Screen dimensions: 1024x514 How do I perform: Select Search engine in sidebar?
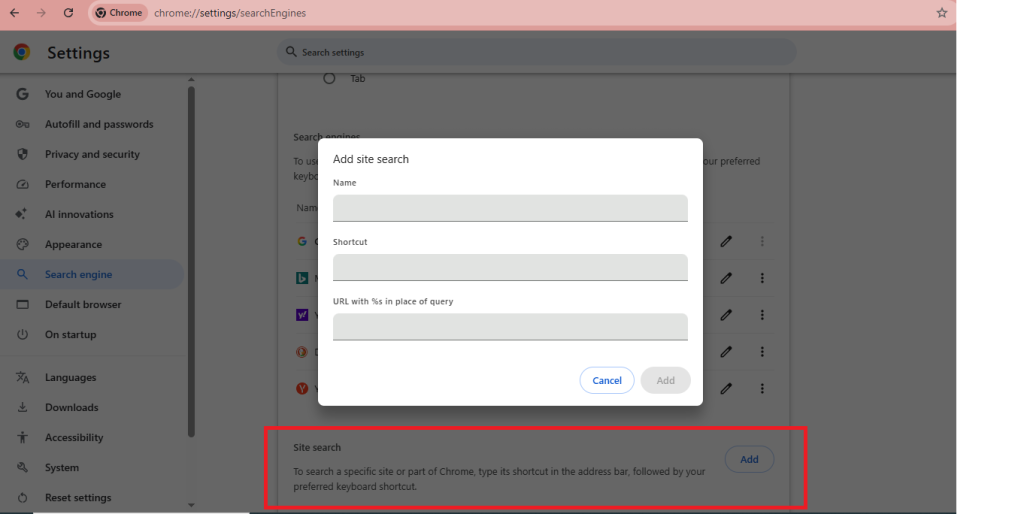coord(91,274)
